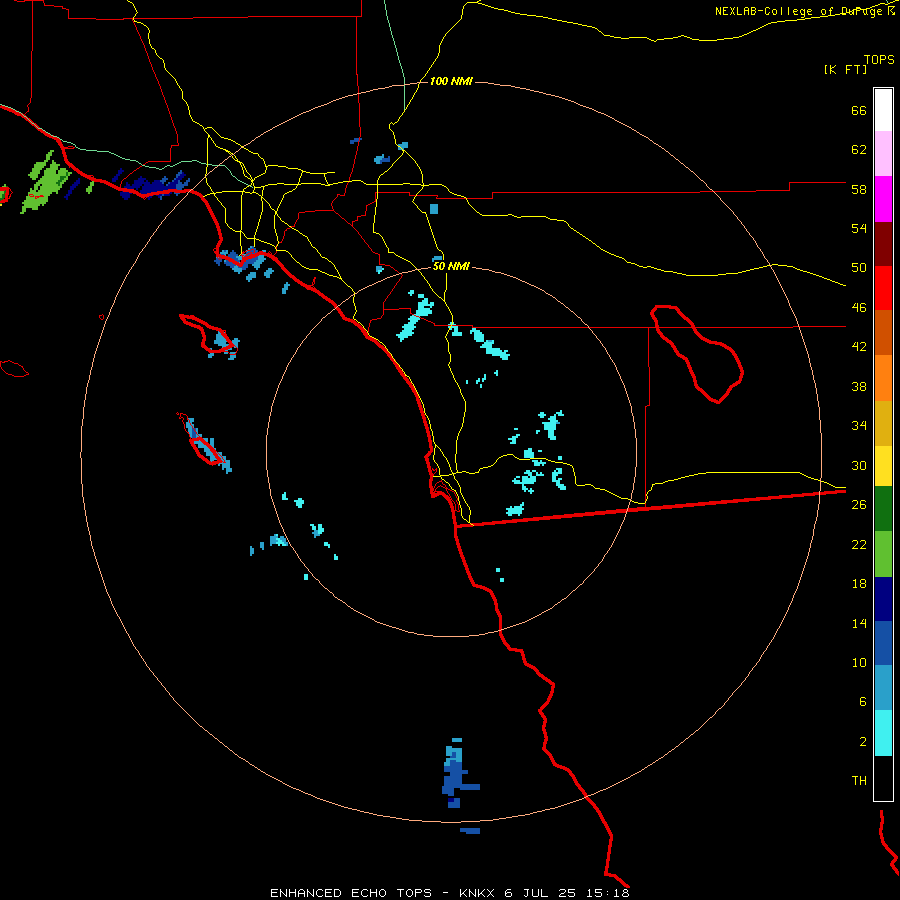Click the legend value "6"
This screenshot has height=900, width=900.
(x=862, y=702)
